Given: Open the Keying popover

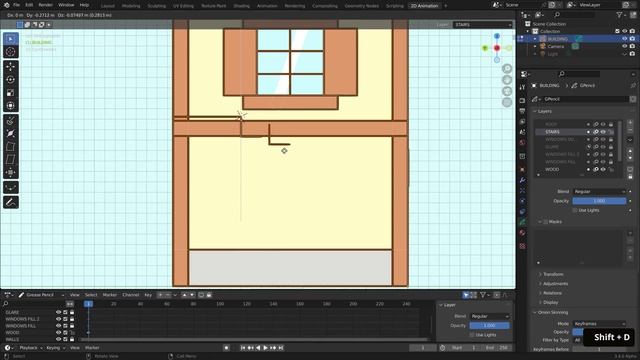Looking at the screenshot, I should point(55,348).
